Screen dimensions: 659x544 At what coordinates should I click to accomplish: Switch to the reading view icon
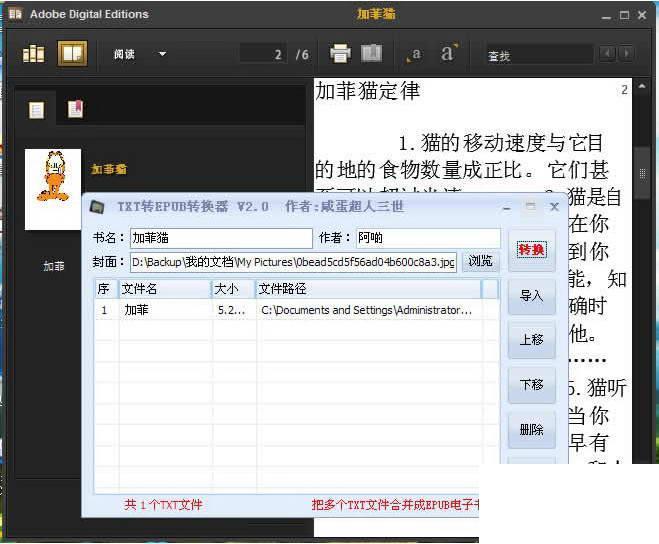click(72, 53)
